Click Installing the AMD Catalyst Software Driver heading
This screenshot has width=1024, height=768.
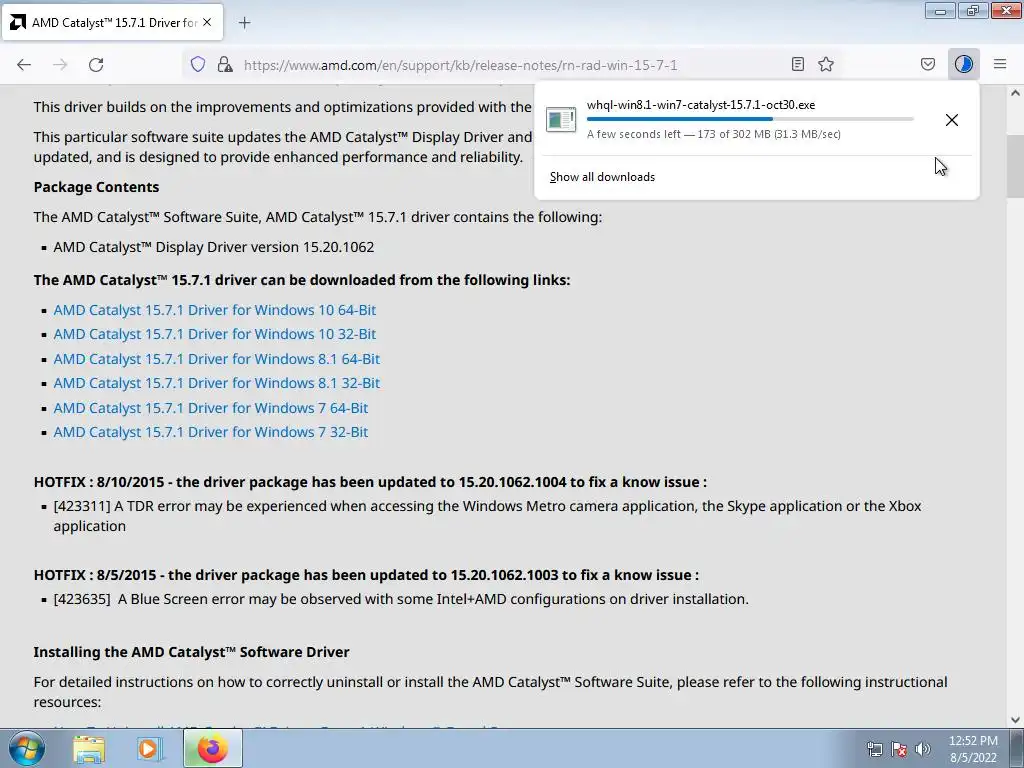pos(191,652)
